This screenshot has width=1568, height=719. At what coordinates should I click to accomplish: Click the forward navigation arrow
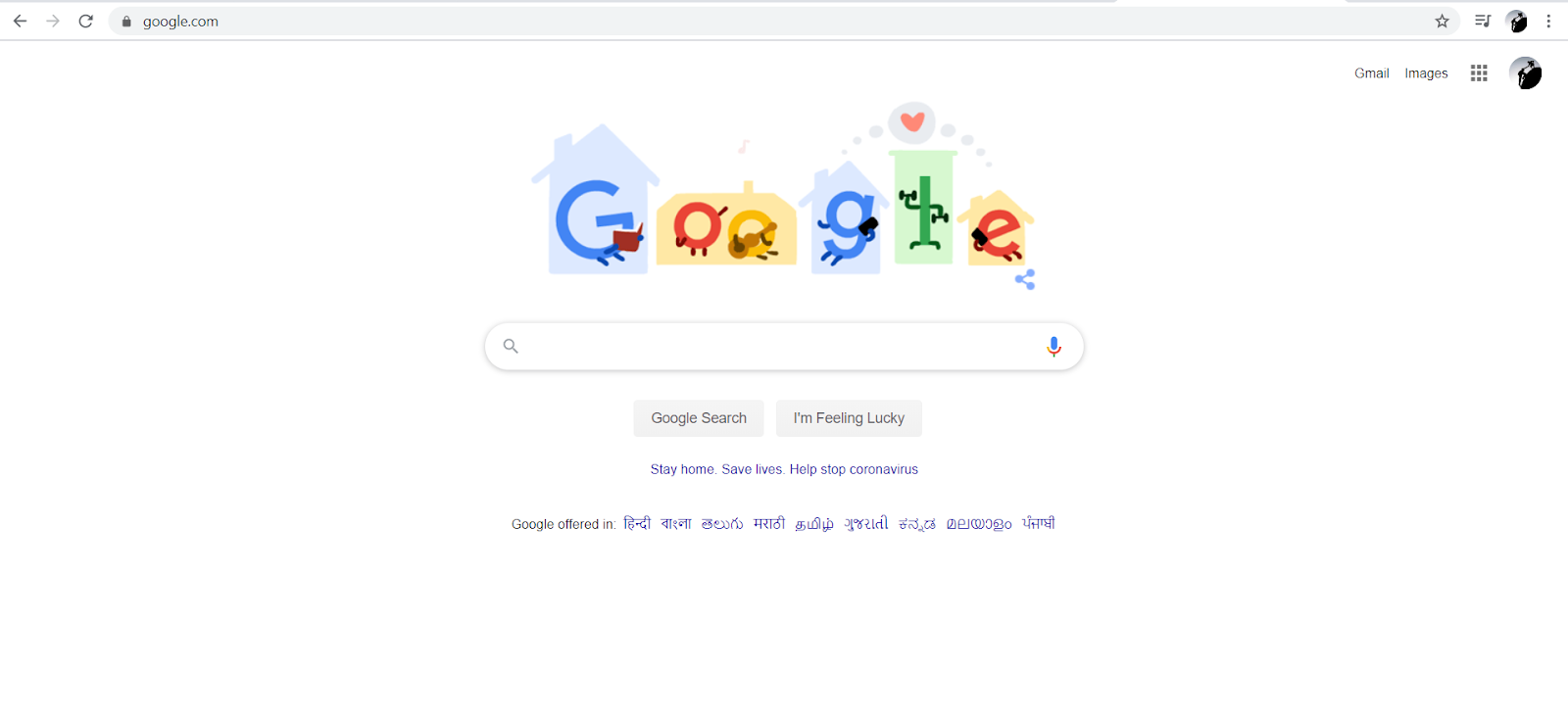point(53,21)
